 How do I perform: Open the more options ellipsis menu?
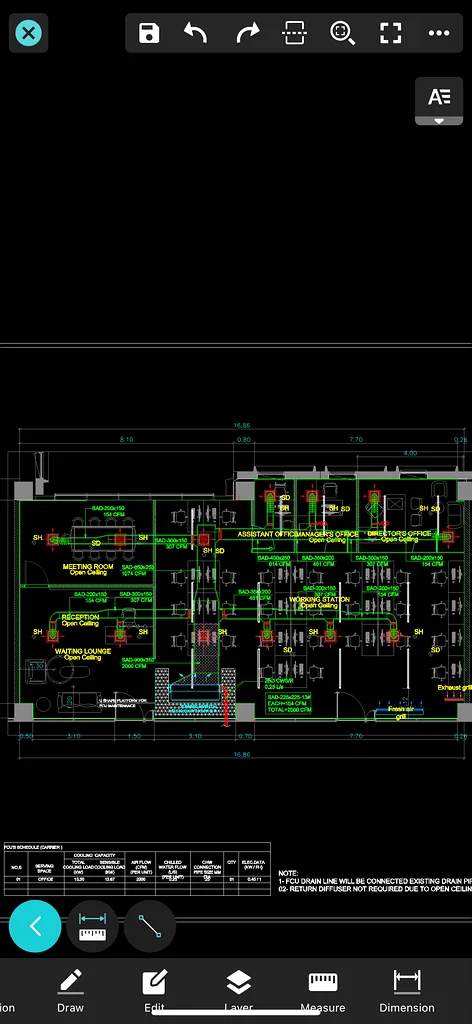pos(439,33)
